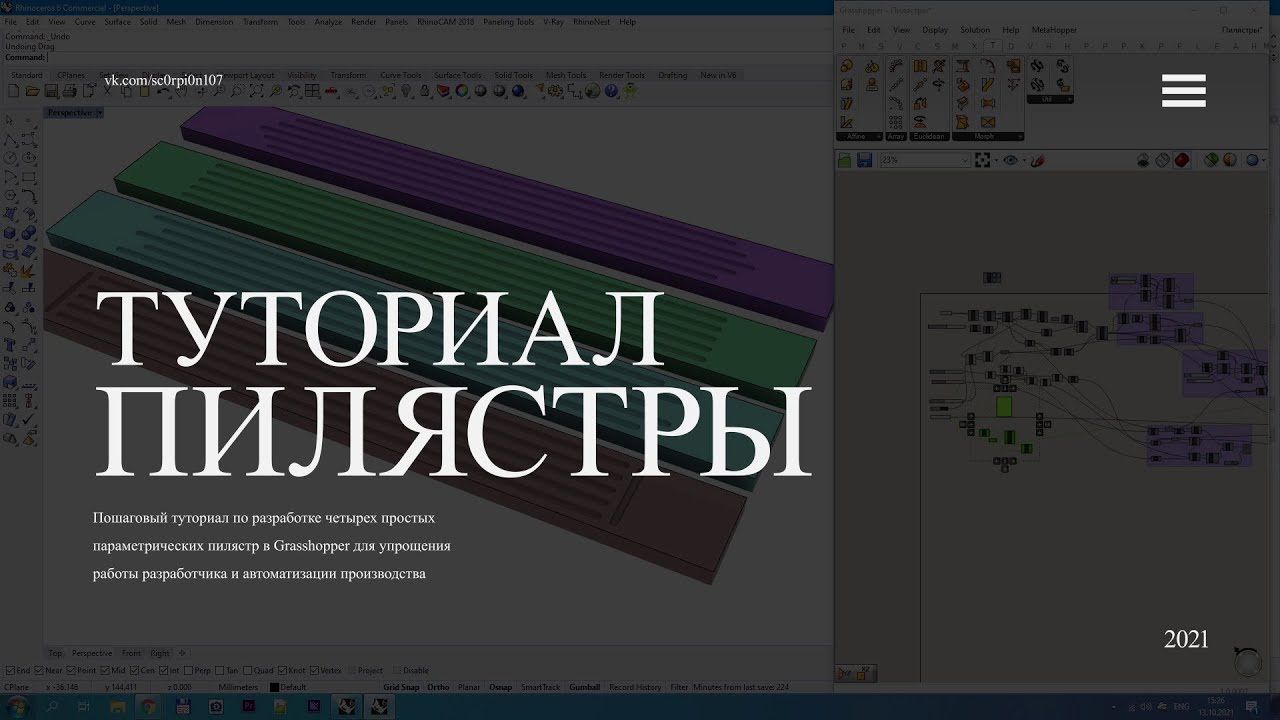This screenshot has width=1280, height=720.
Task: Click the Open folder icon in Rhino toolbar
Action: point(32,91)
